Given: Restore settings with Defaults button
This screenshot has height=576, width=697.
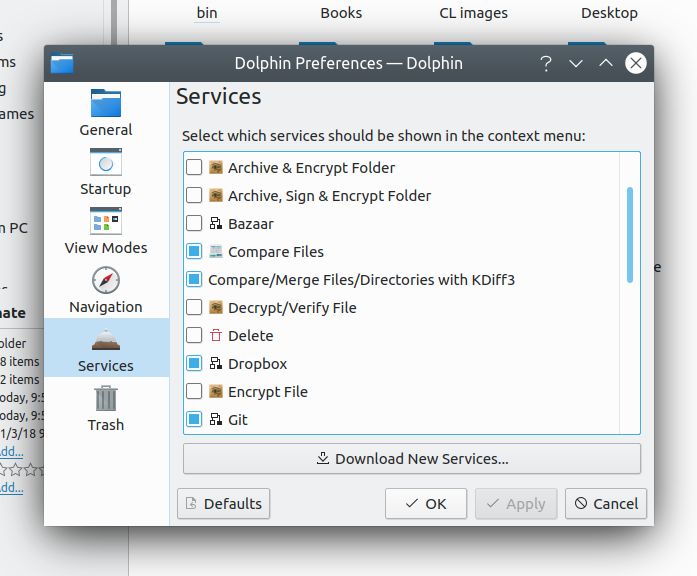Looking at the screenshot, I should coord(224,504).
